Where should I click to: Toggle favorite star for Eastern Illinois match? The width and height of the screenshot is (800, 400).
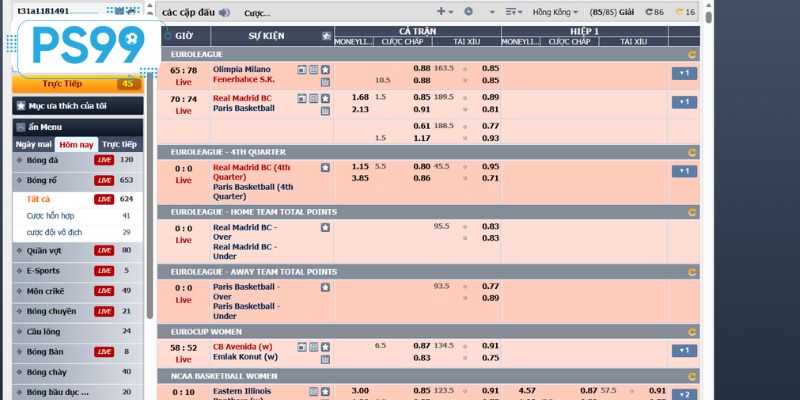325,391
